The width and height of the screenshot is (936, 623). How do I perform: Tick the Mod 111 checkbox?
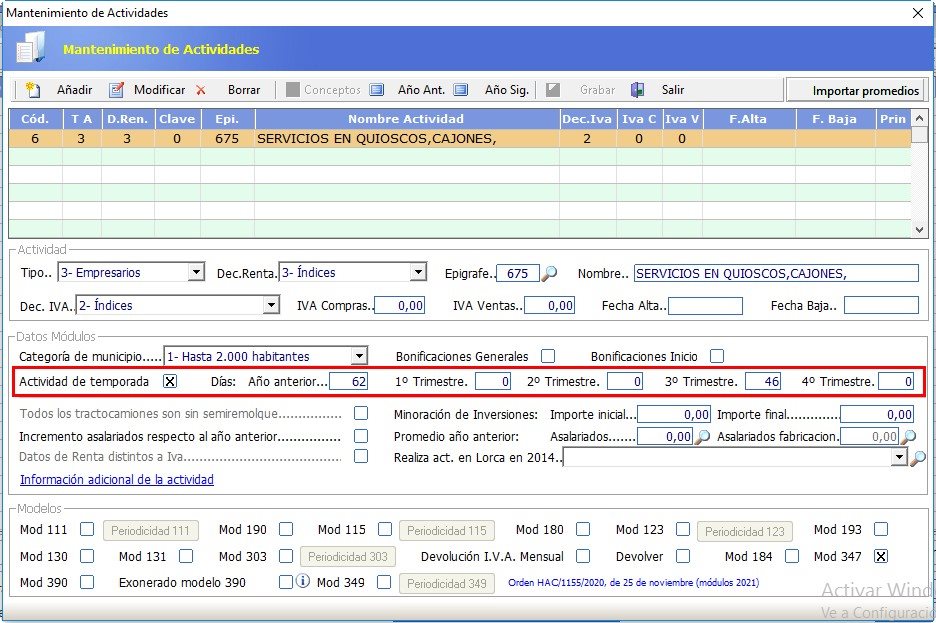click(87, 530)
